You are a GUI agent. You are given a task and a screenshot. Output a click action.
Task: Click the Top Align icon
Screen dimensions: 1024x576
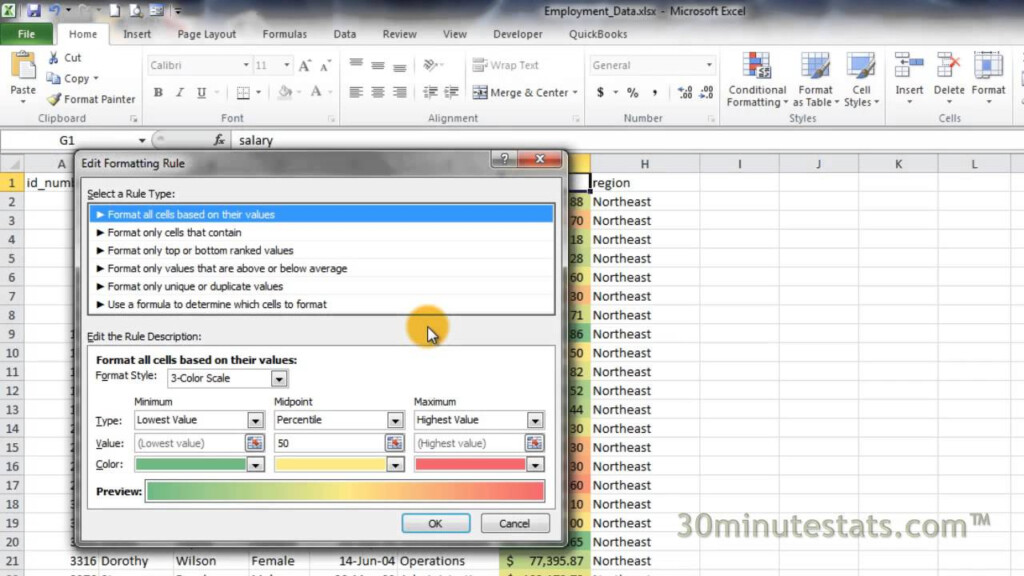coord(356,65)
